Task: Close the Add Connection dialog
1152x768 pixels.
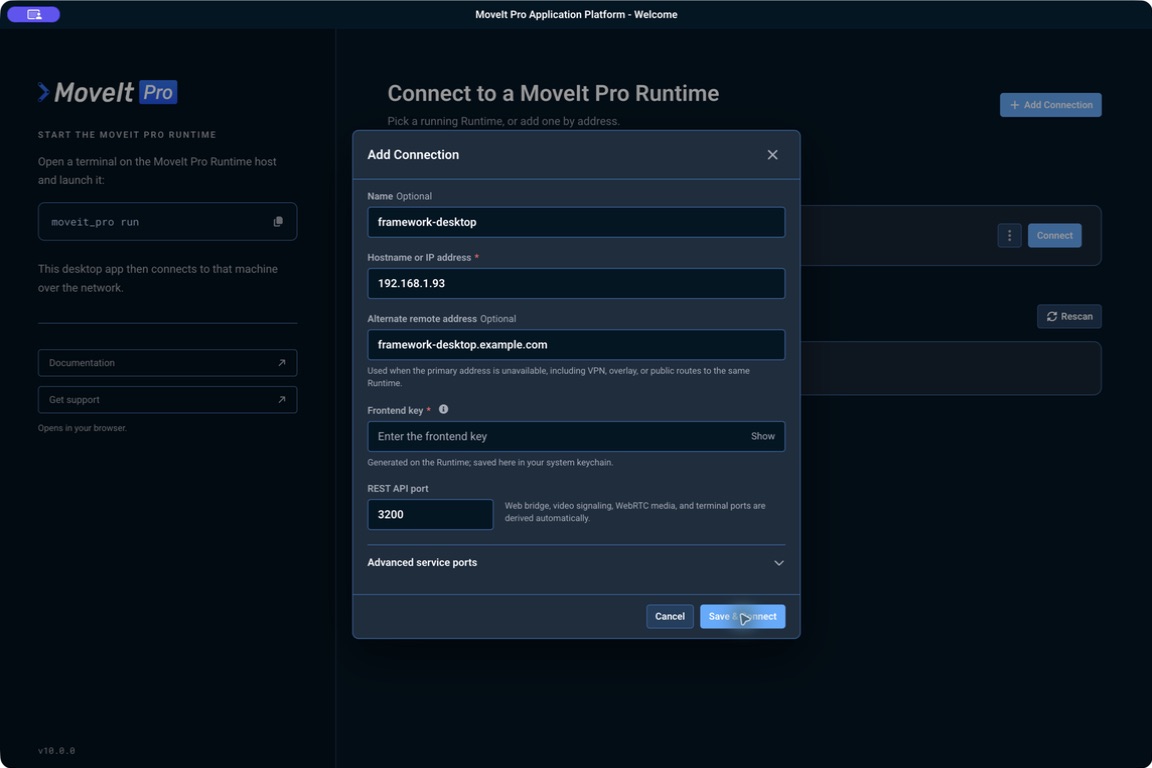Action: [x=772, y=154]
